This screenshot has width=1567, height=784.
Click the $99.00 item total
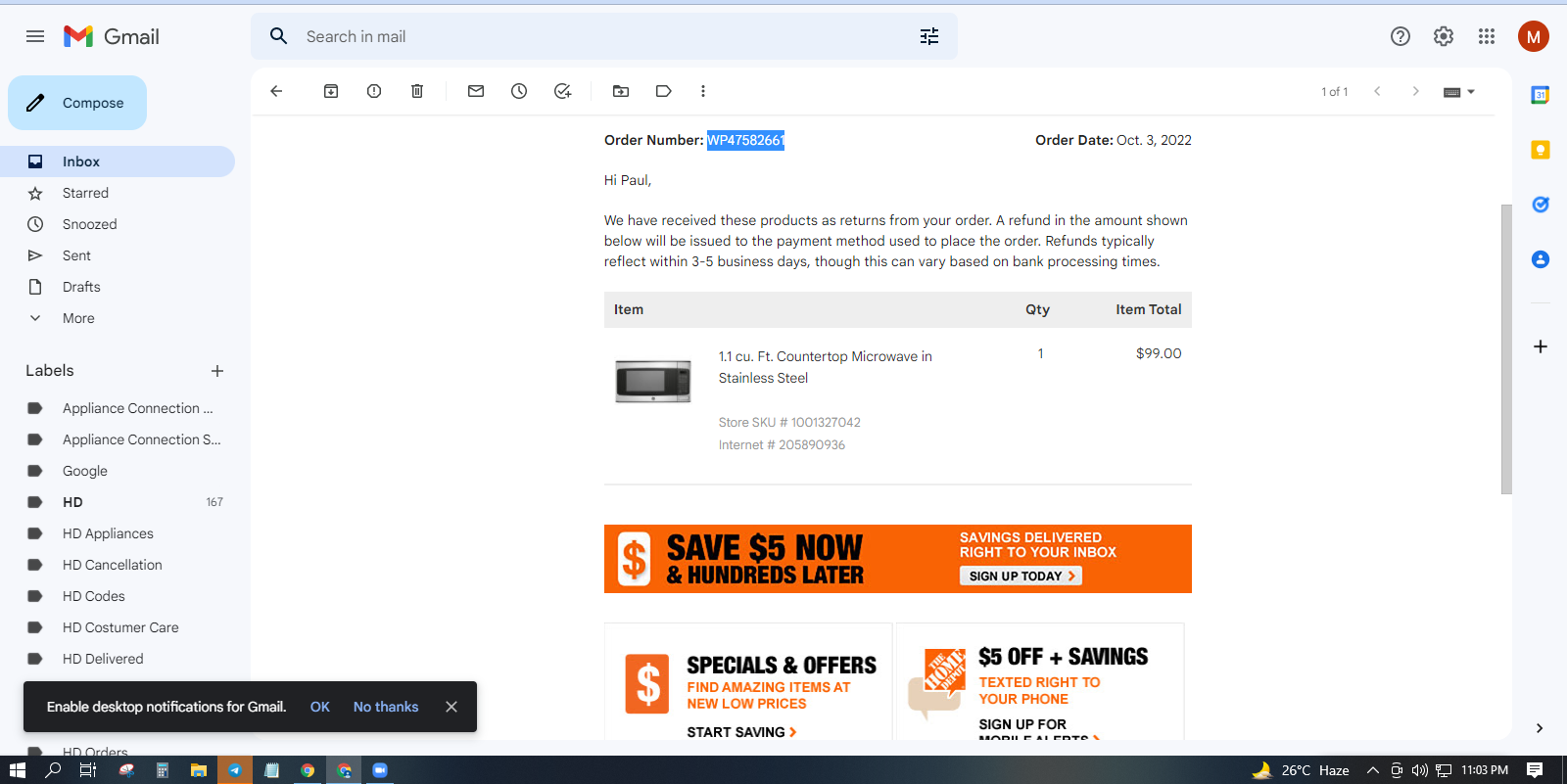click(x=1159, y=353)
